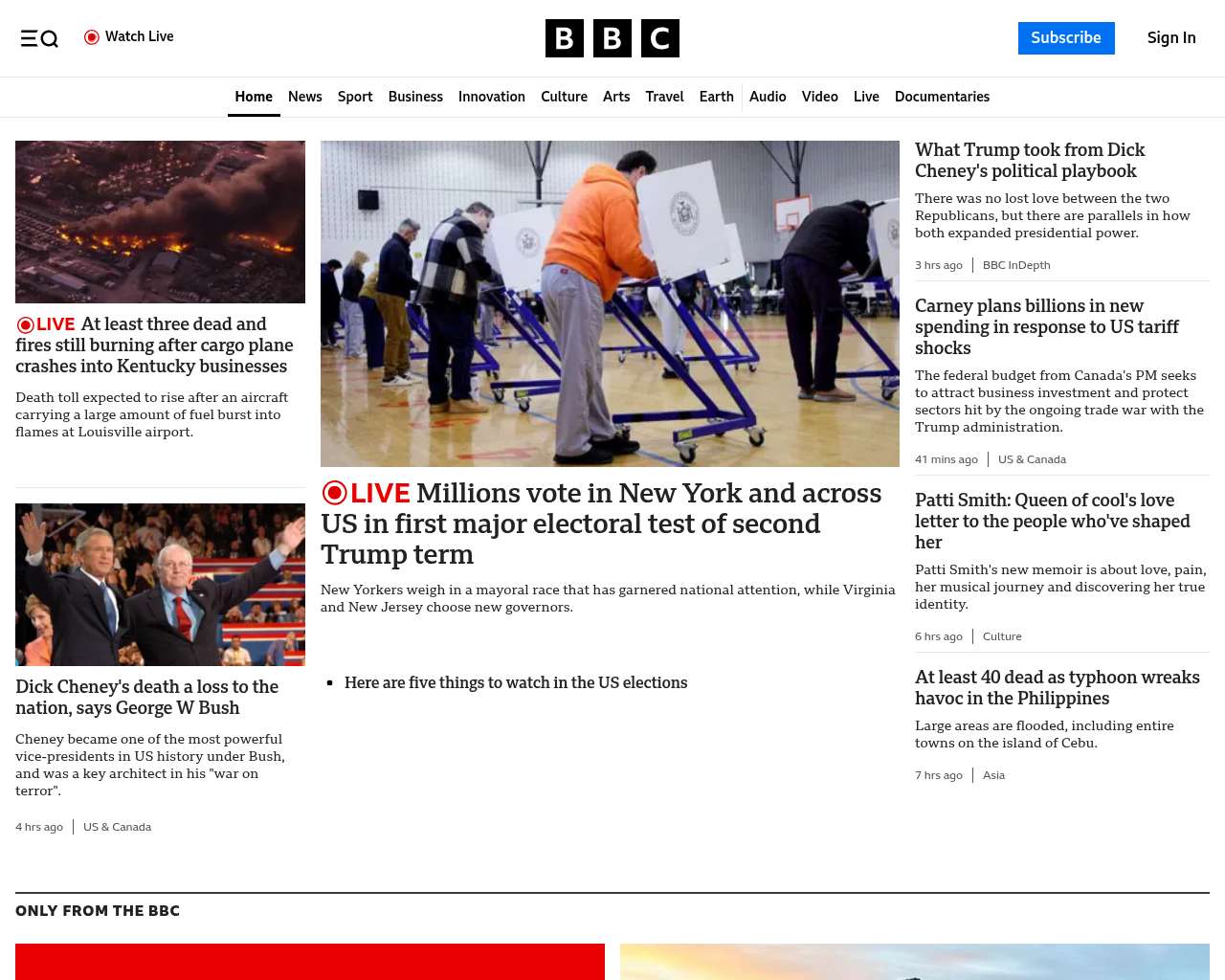Click the Watch Live red dot icon
Viewport: 1225px width, 980px height.
[92, 37]
